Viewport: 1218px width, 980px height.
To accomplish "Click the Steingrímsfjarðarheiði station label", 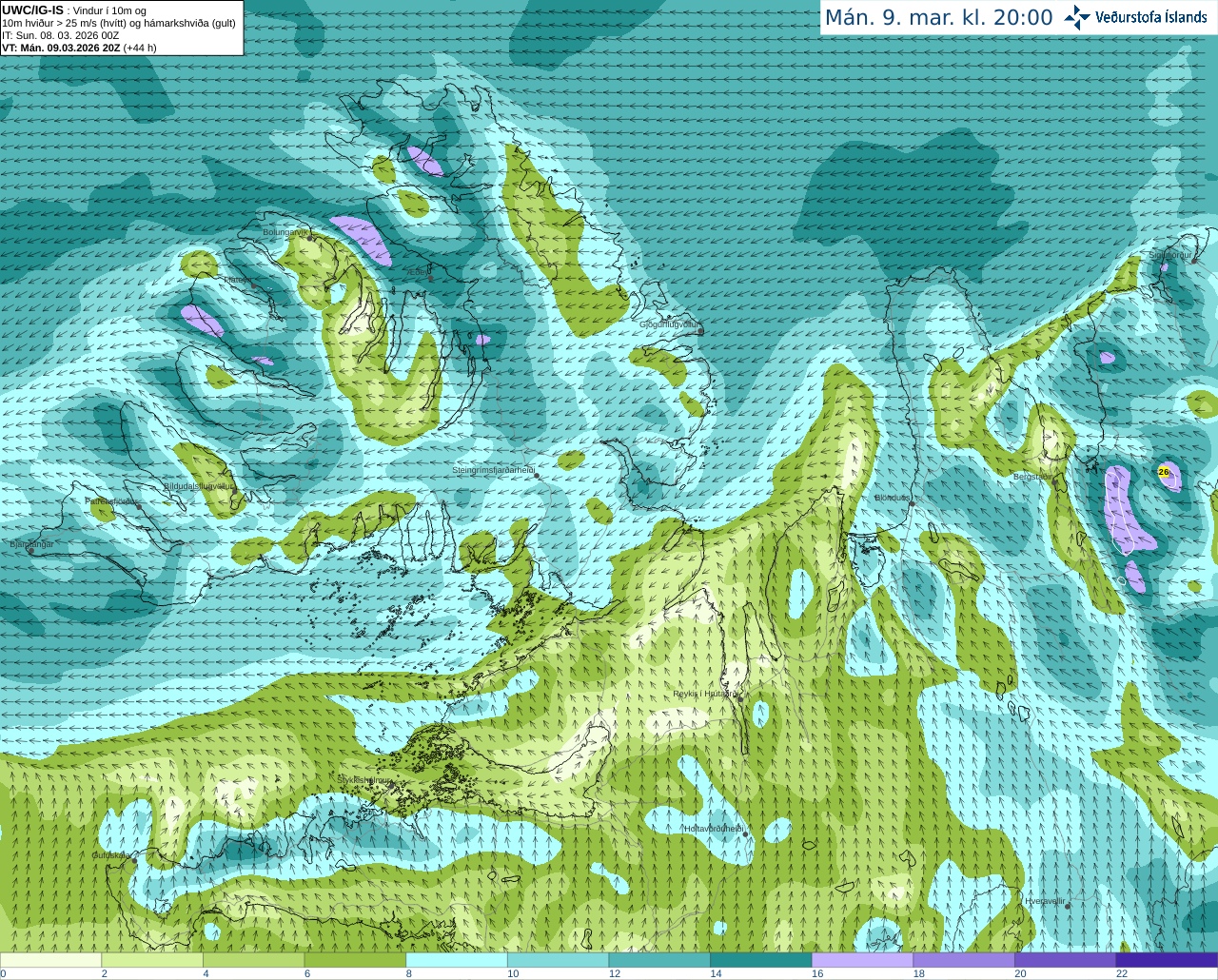I will coord(492,470).
